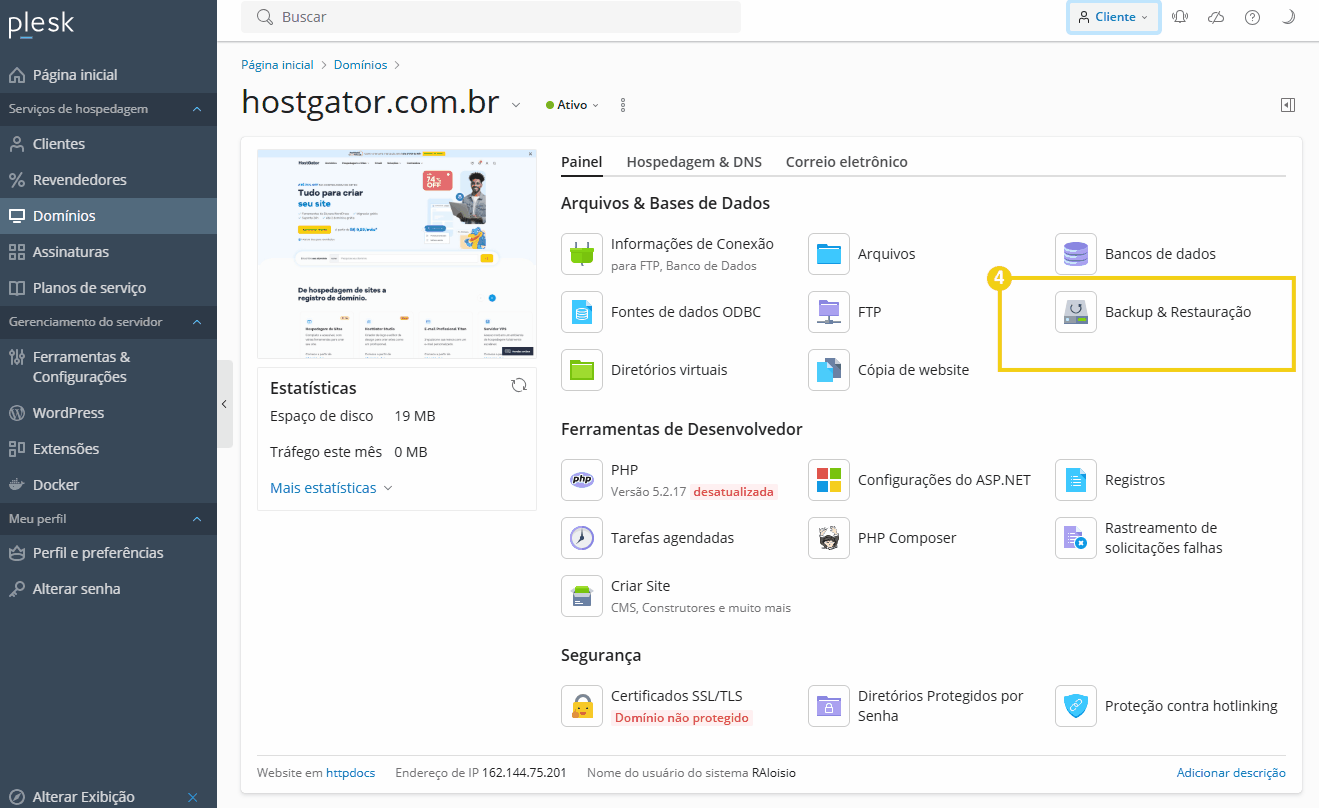Open Fontes de dados ODBC icon

(x=582, y=312)
